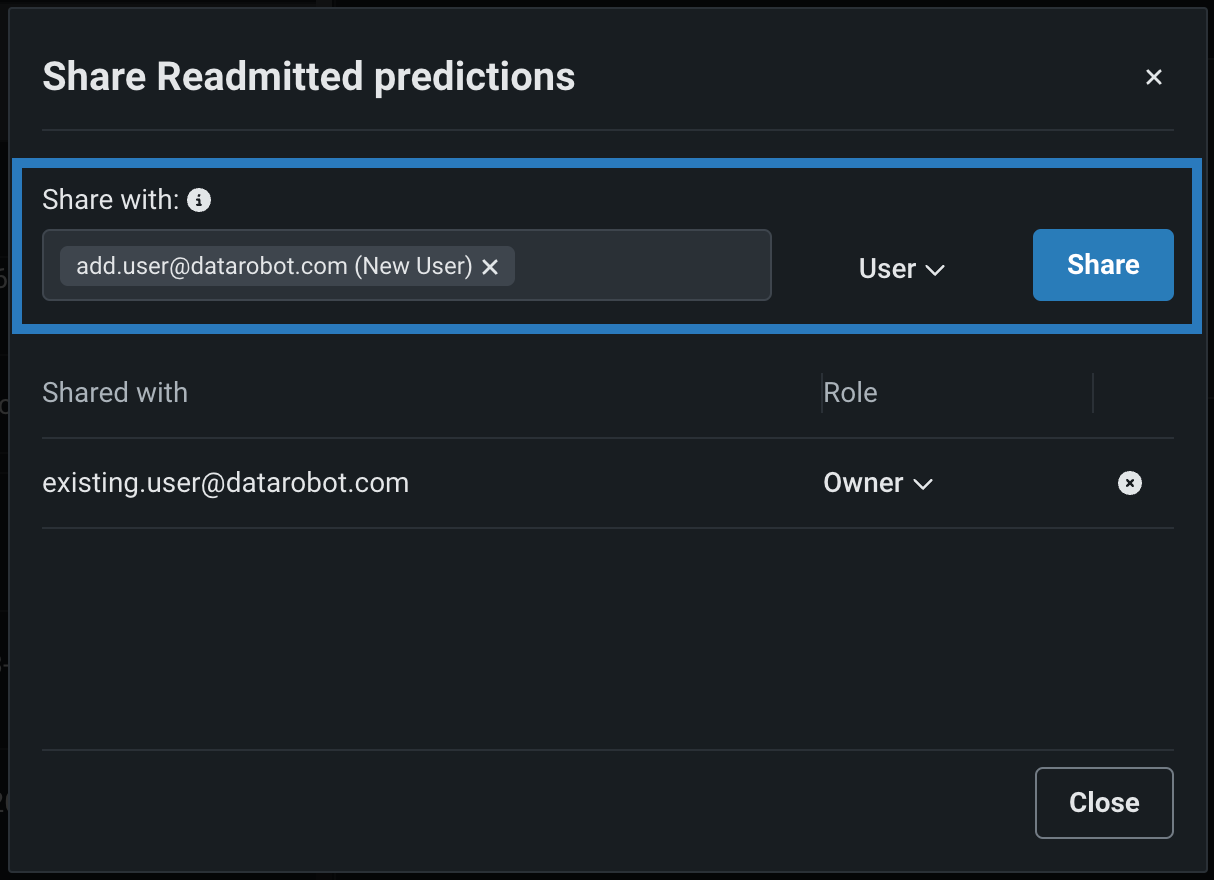Click the Share Readmitted predictions title
Image resolution: width=1214 pixels, height=880 pixels.
tap(308, 77)
